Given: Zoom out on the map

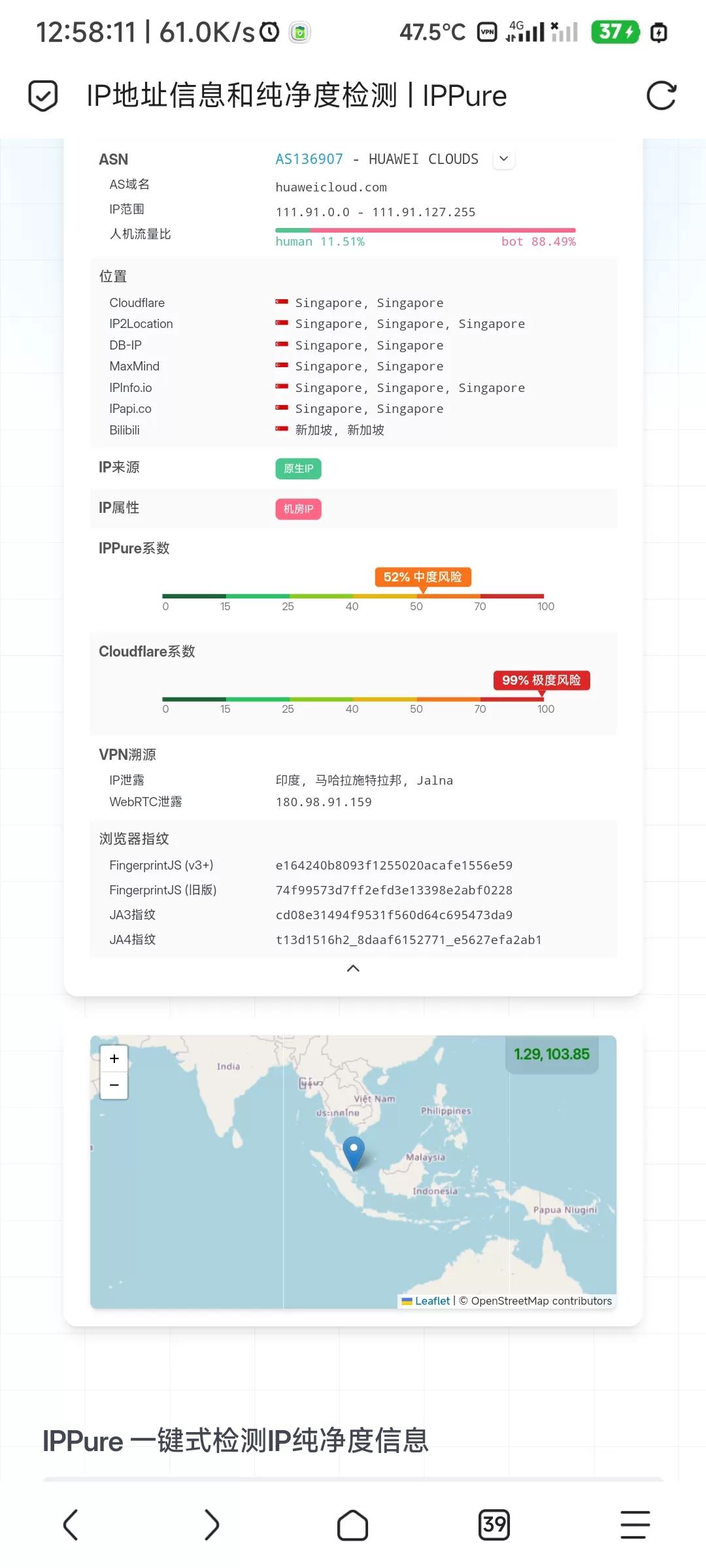Looking at the screenshot, I should (x=114, y=1085).
